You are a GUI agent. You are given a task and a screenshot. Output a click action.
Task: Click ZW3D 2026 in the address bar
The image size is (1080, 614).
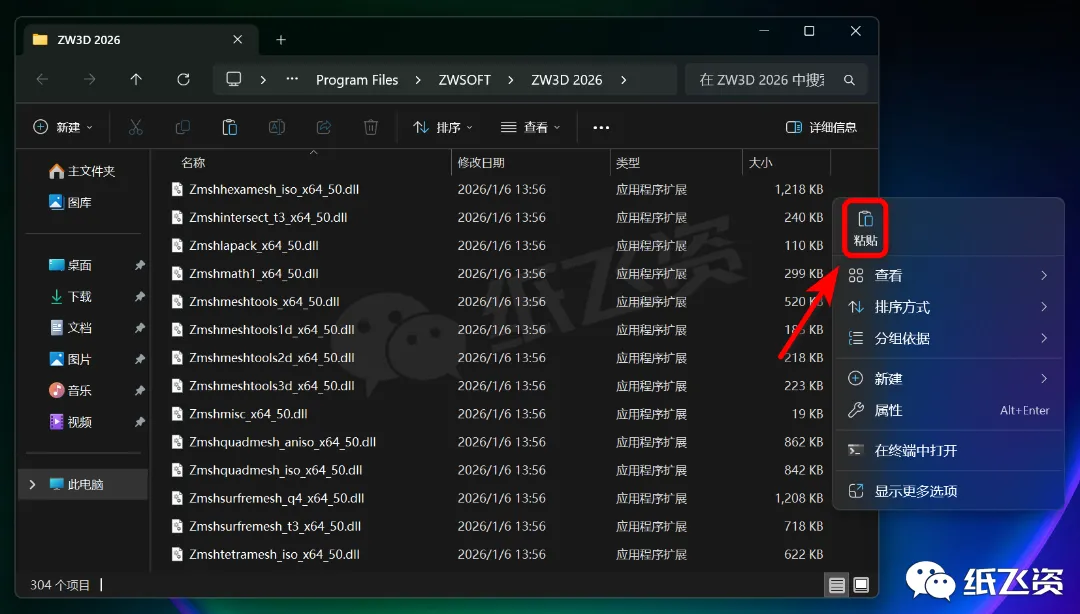(x=567, y=80)
